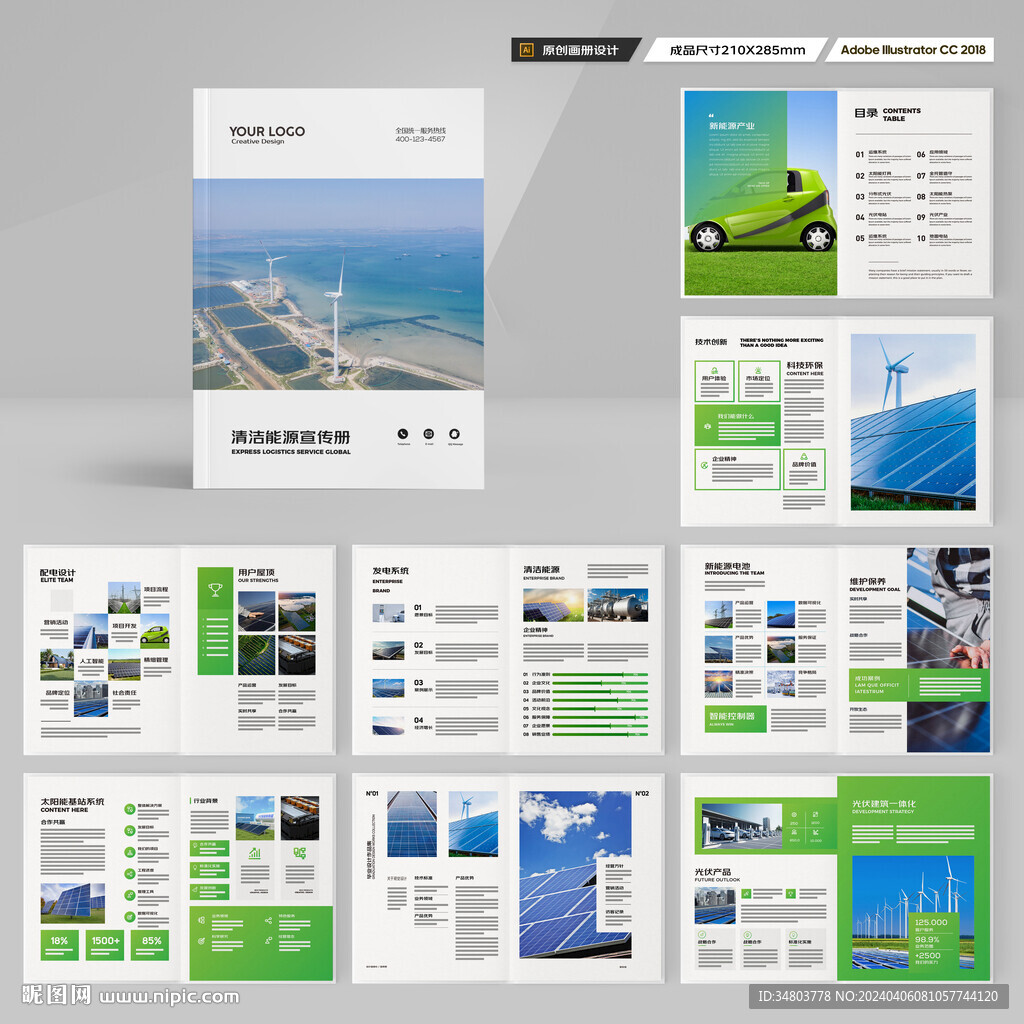Screen dimensions: 1024x1024
Task: Click the YOUR LOGO text on the cover
Action: (266, 131)
